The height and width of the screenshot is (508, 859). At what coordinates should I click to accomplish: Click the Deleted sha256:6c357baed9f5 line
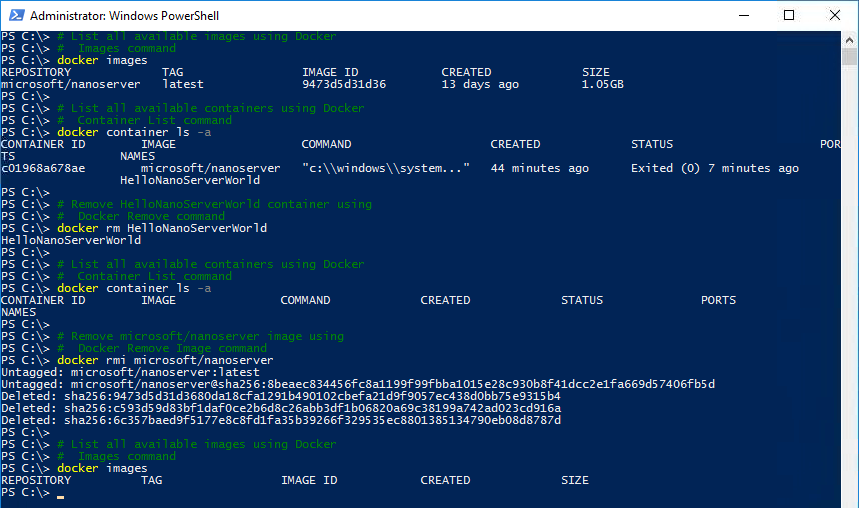pos(281,420)
